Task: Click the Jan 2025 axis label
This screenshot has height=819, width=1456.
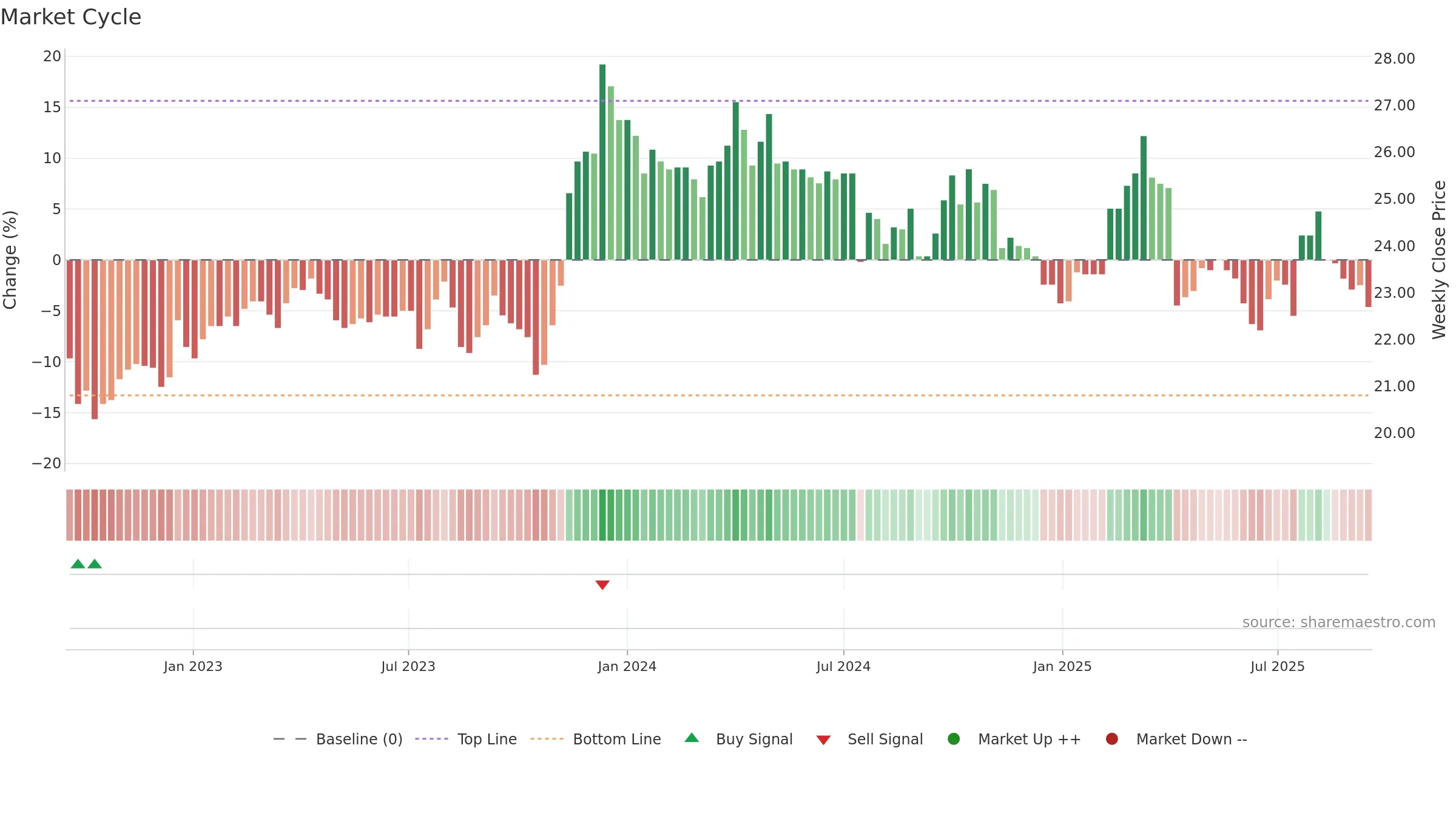Action: [x=1062, y=667]
